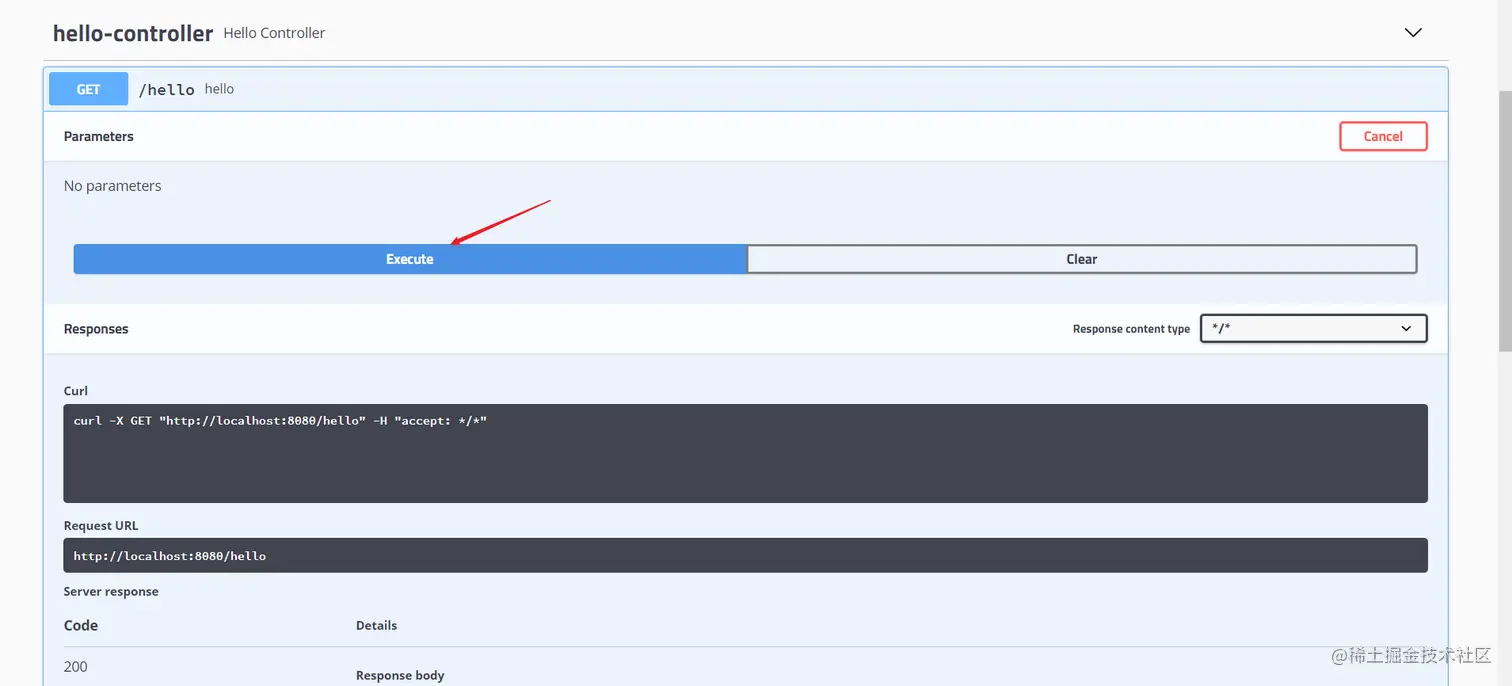The height and width of the screenshot is (686, 1512).
Task: Click the hello-controller heading
Action: click(x=133, y=33)
